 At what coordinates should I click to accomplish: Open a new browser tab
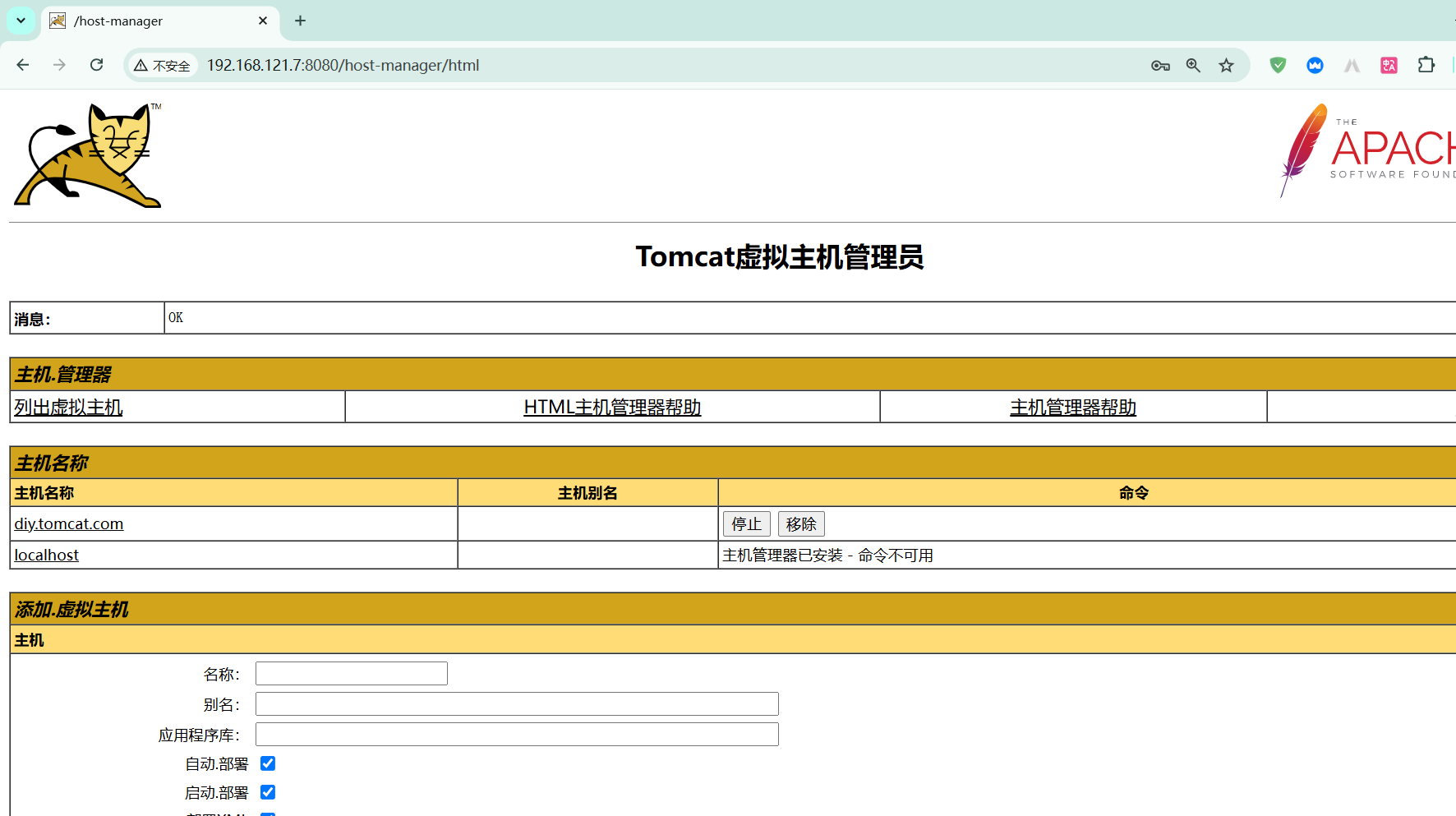[x=300, y=21]
